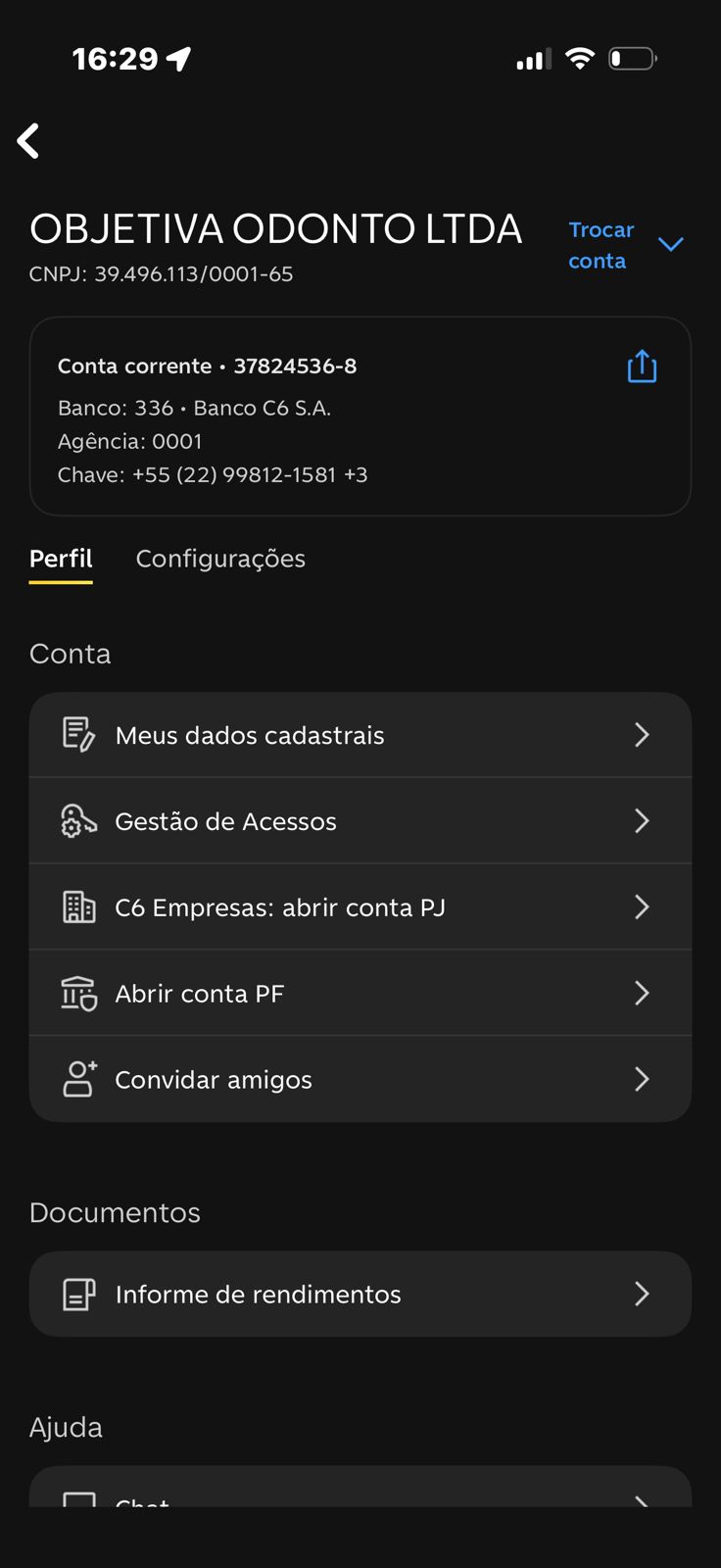Tap the Trocar conta link

click(x=601, y=245)
